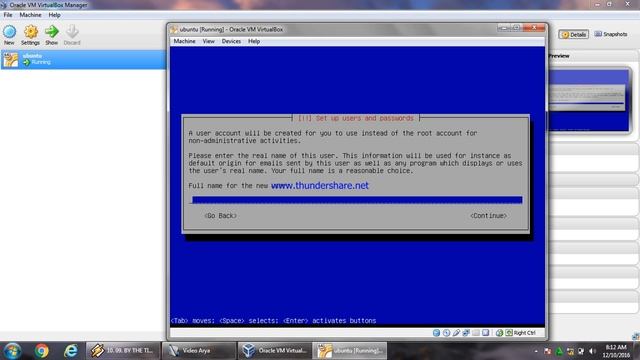Show hidden tray icons arrow
The width and height of the screenshot is (640, 360).
[x=536, y=351]
